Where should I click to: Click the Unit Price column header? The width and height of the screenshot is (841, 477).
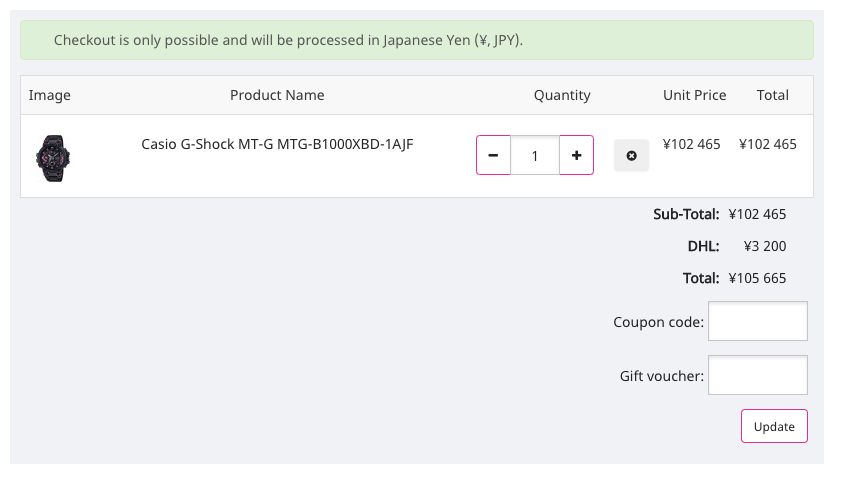pyautogui.click(x=694, y=95)
